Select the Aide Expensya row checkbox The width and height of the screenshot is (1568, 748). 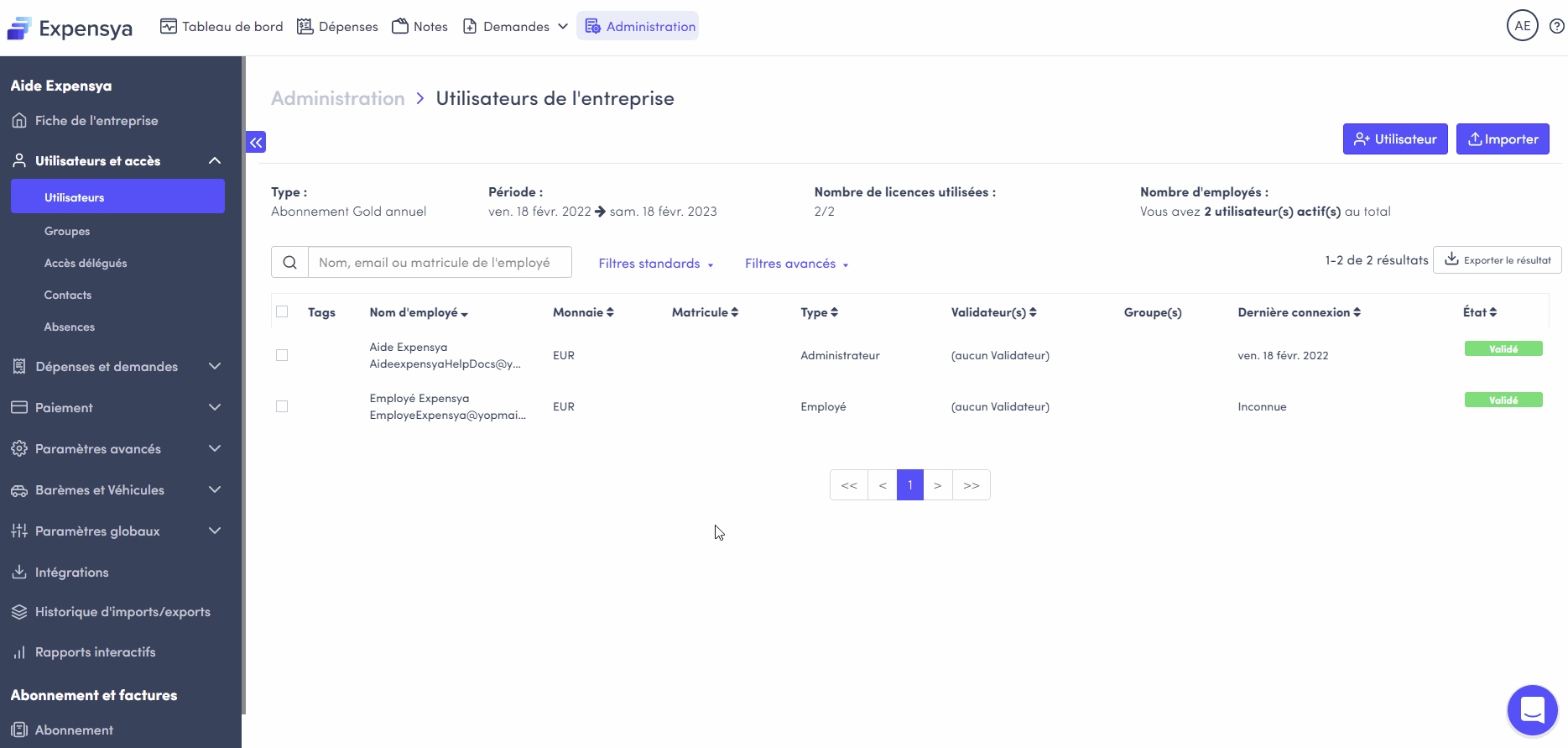click(282, 355)
